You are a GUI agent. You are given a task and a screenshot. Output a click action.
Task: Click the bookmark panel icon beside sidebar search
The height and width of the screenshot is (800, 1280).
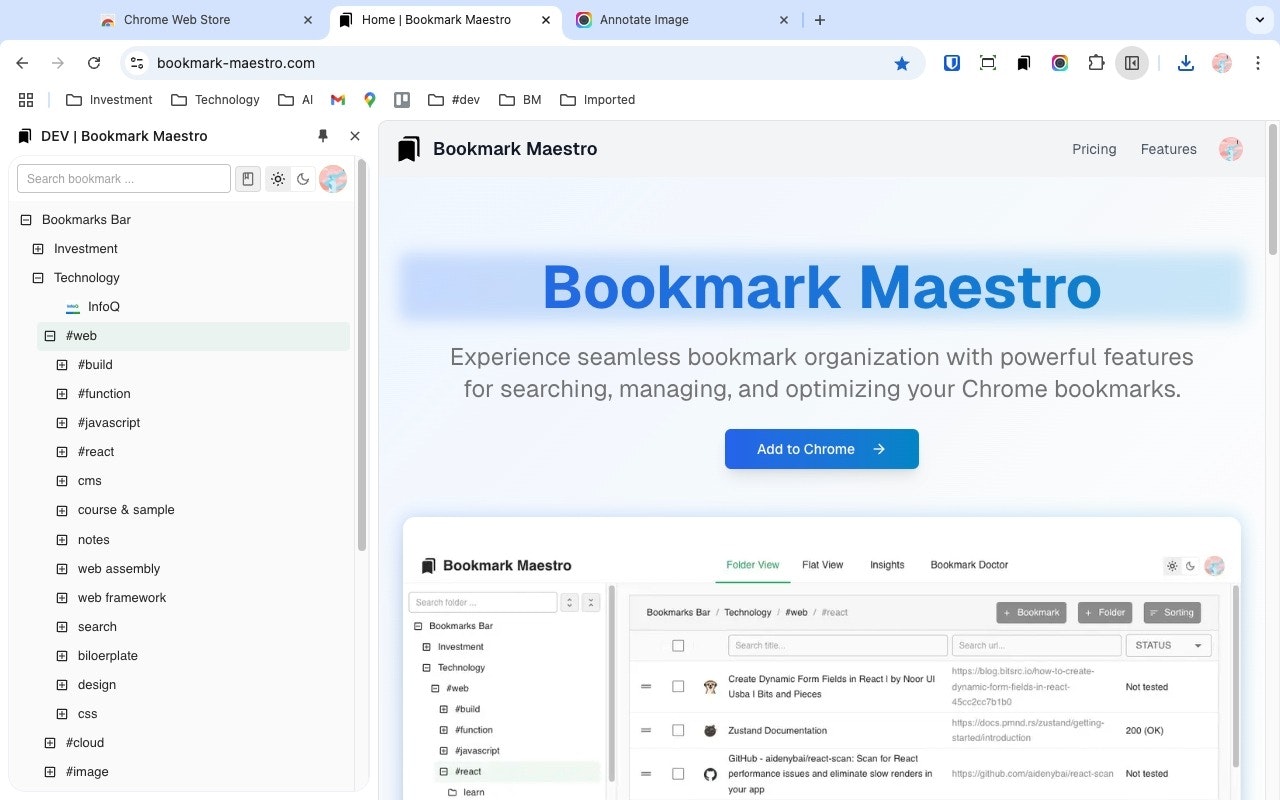248,178
